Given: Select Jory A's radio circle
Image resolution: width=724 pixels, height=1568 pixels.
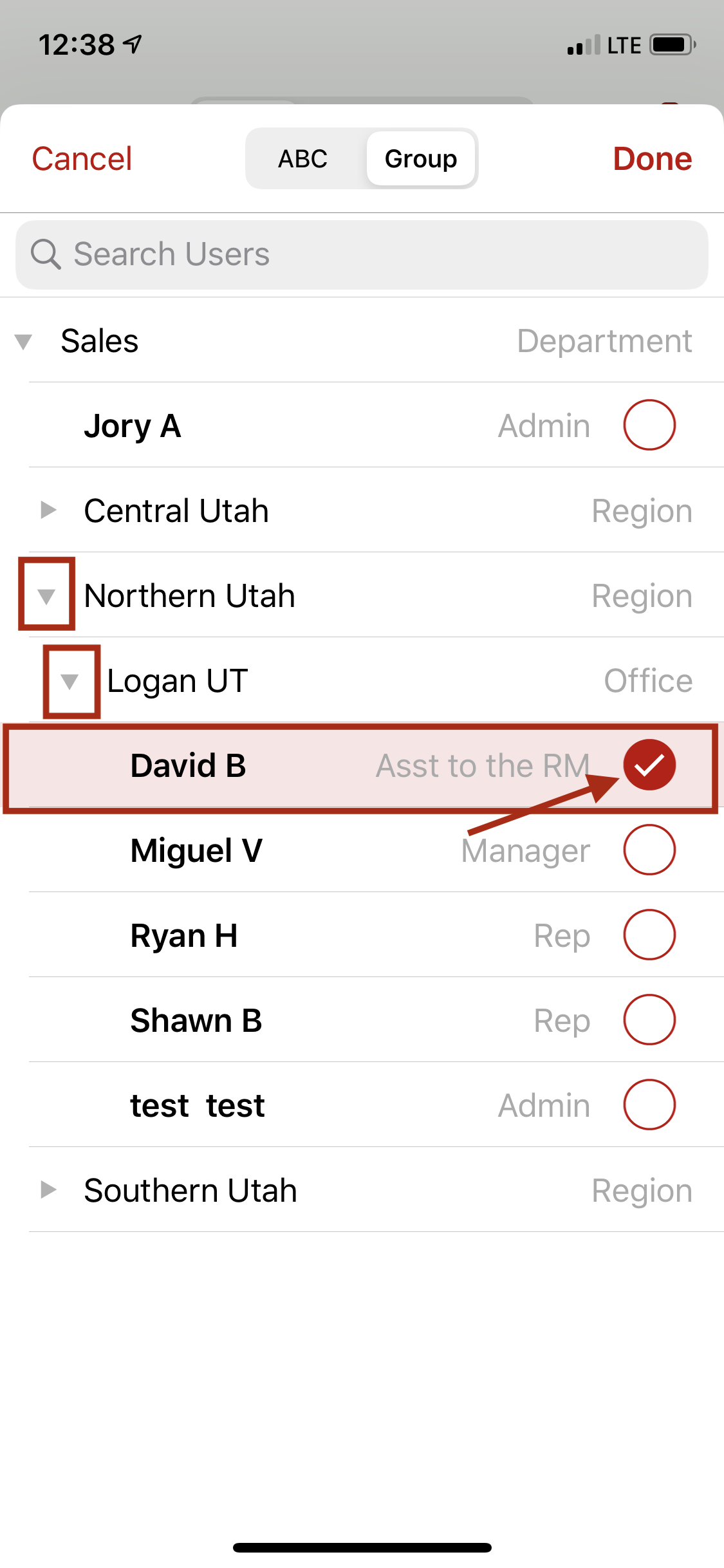Looking at the screenshot, I should pos(649,425).
